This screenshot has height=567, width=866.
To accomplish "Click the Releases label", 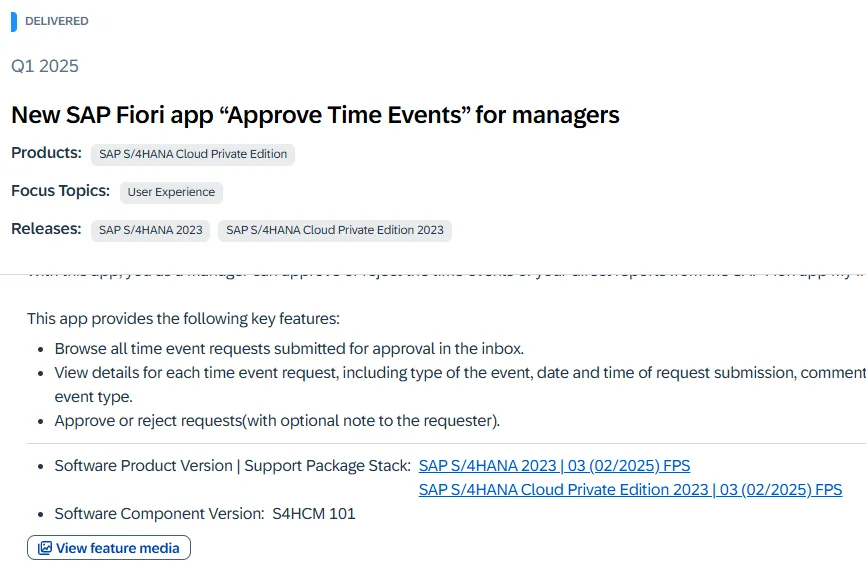I will pos(46,229).
